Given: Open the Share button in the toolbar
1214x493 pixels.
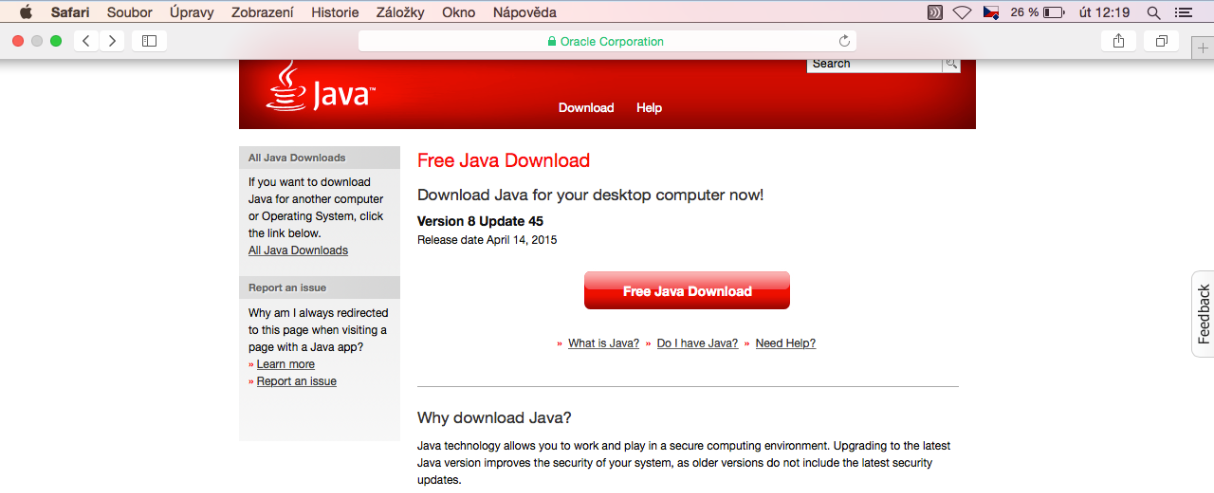Looking at the screenshot, I should click(1118, 41).
